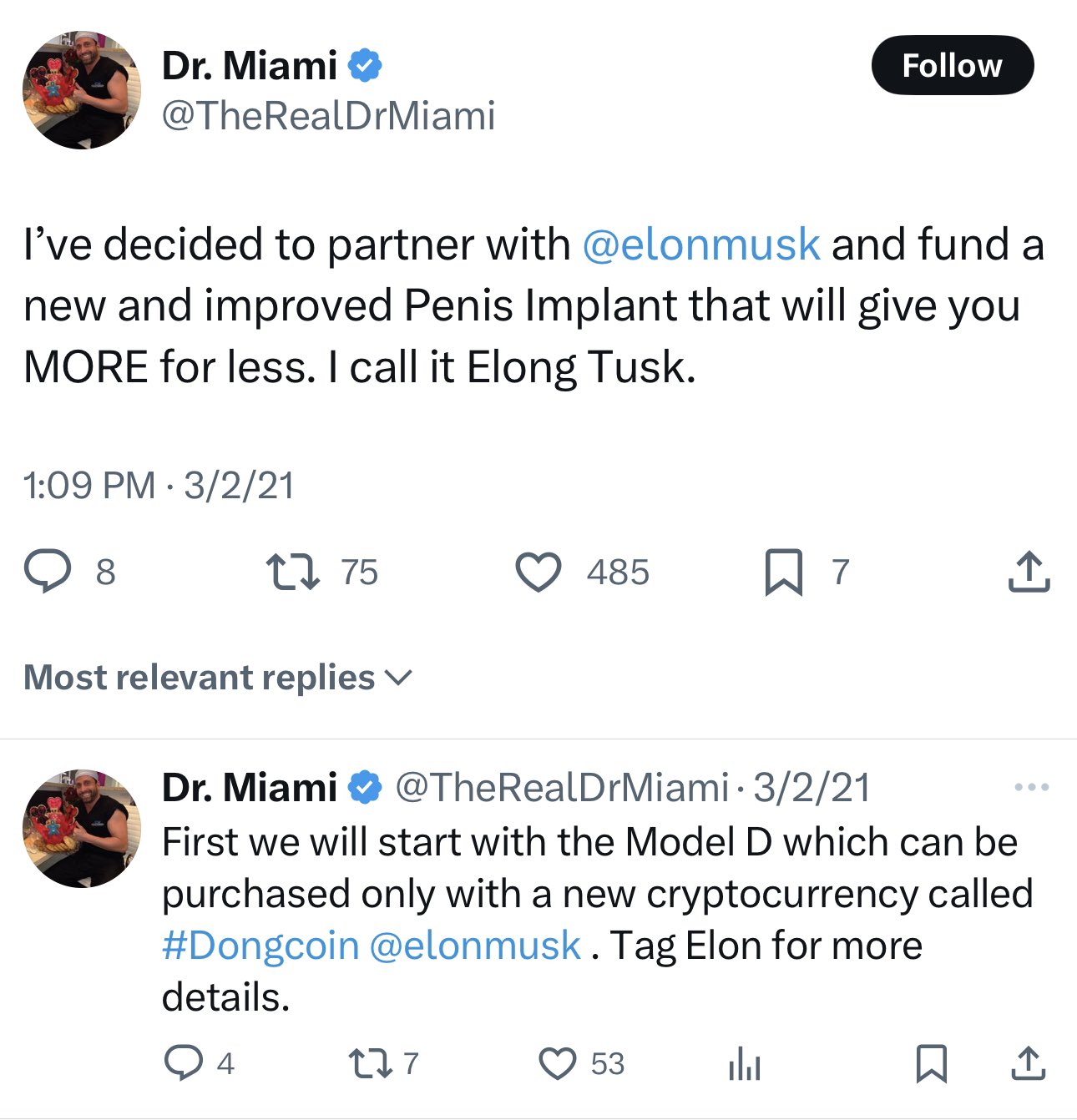Open the @TheRealDrMiami handle in header

328,115
